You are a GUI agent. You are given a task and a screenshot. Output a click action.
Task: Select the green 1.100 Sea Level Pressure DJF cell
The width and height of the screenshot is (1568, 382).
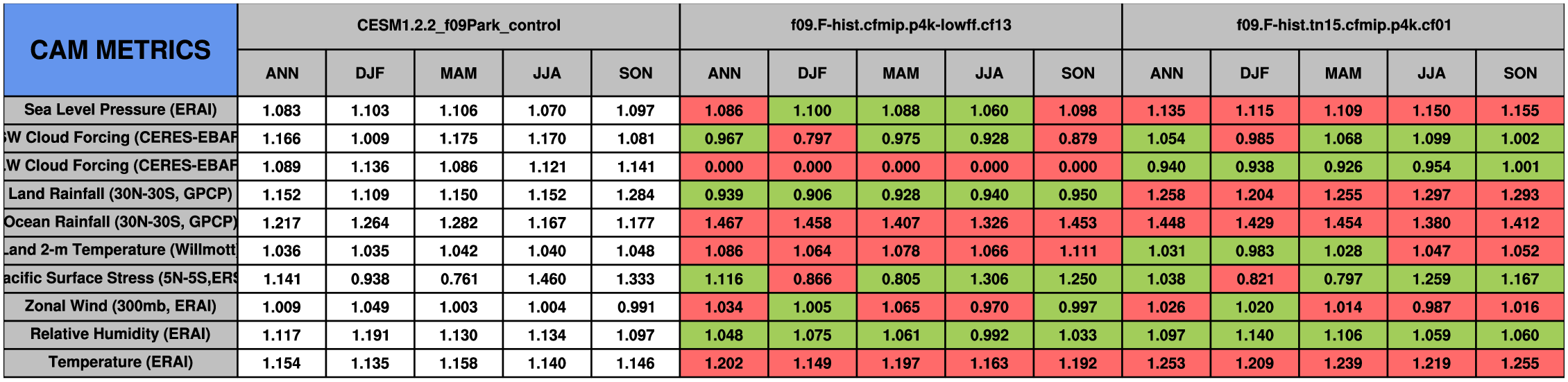[812, 110]
